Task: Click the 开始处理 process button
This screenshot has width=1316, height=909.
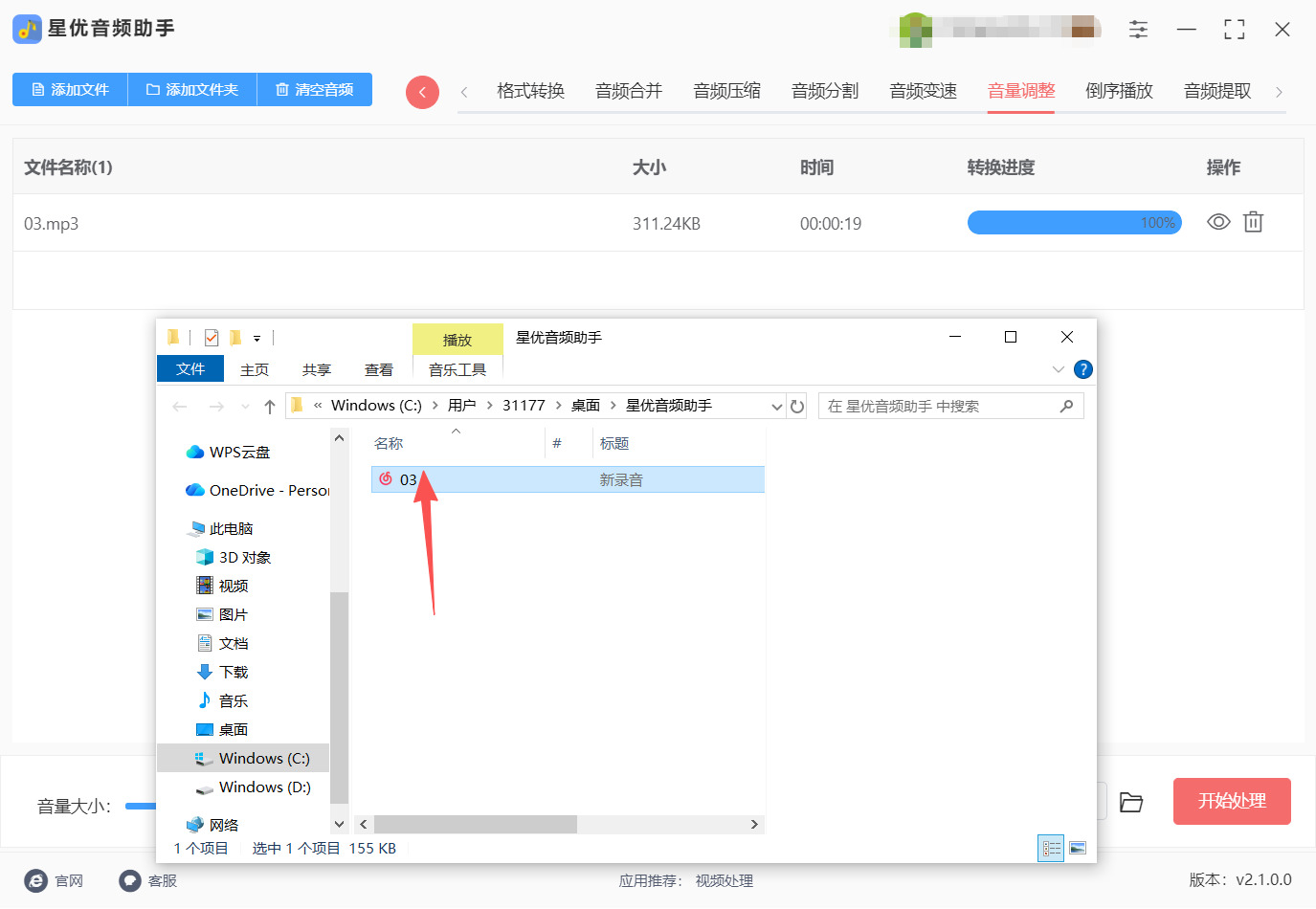Action: pos(1232,801)
